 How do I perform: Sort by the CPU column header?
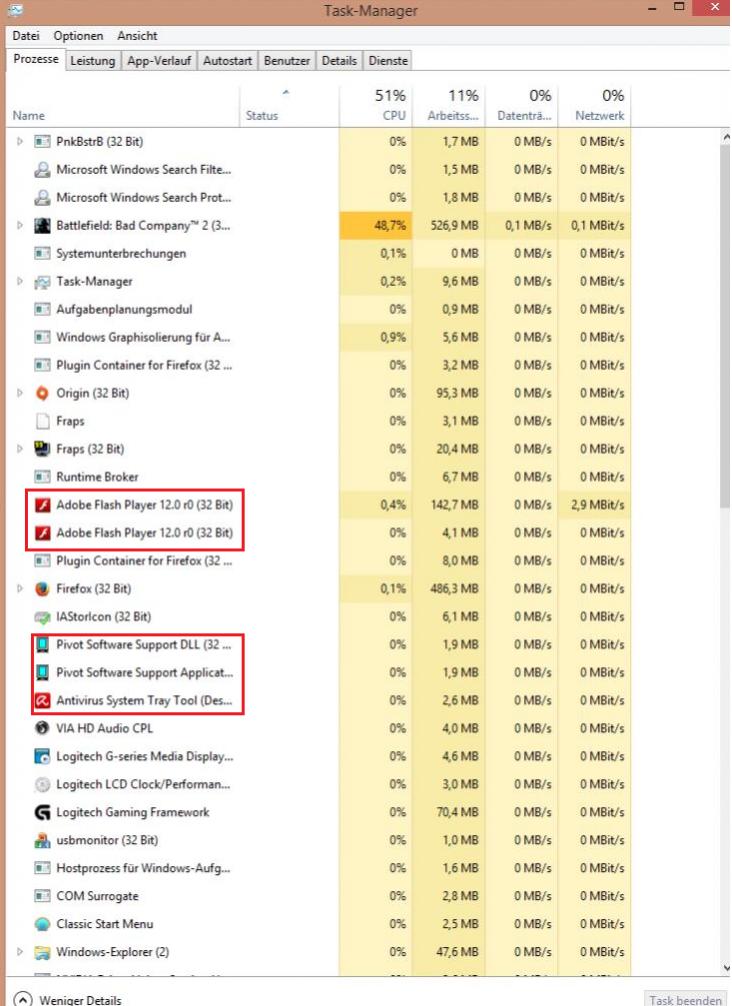pyautogui.click(x=375, y=106)
